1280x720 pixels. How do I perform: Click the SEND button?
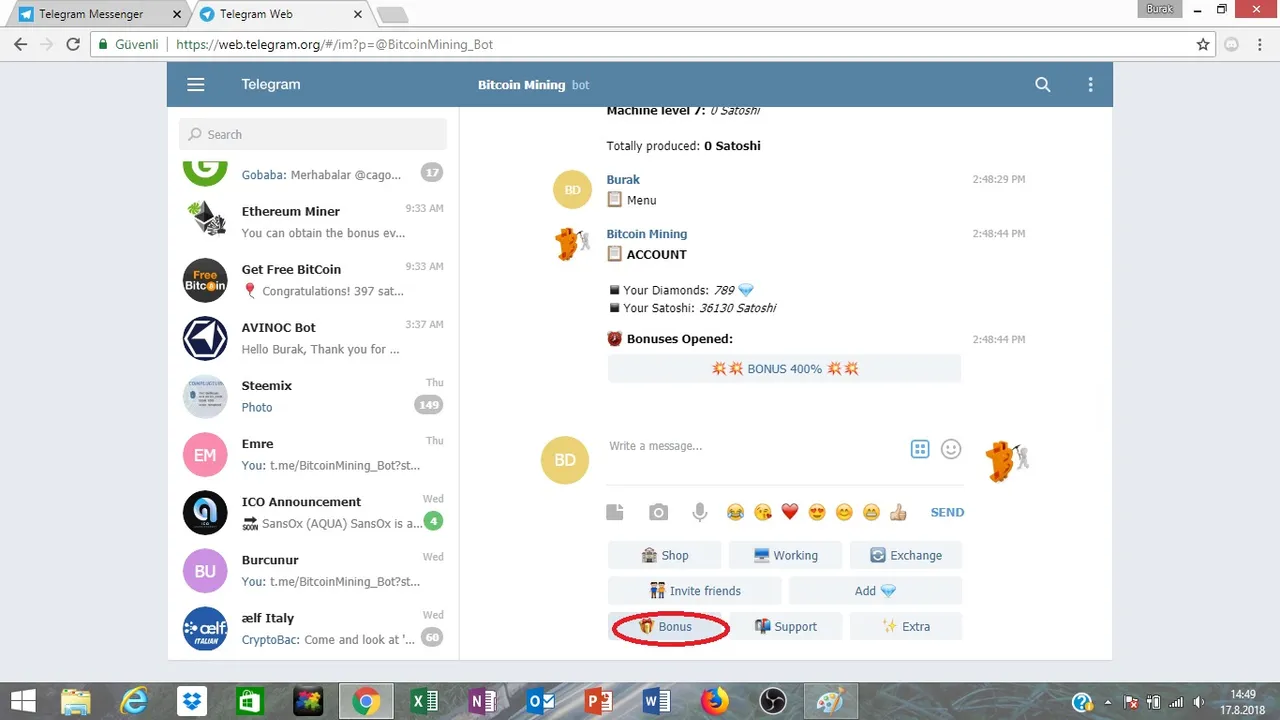pos(947,512)
